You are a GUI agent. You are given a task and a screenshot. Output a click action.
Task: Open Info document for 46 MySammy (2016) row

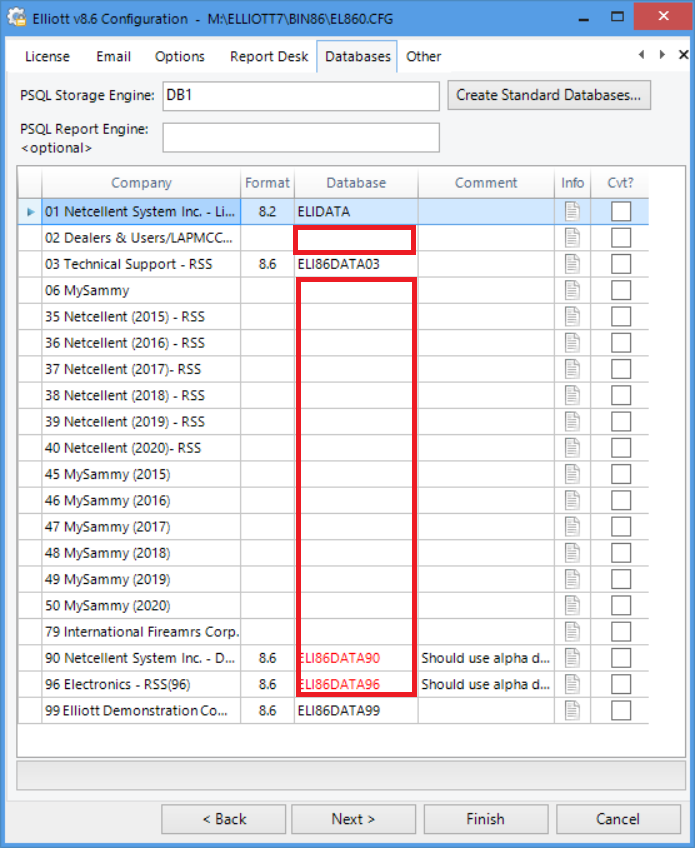click(x=572, y=500)
